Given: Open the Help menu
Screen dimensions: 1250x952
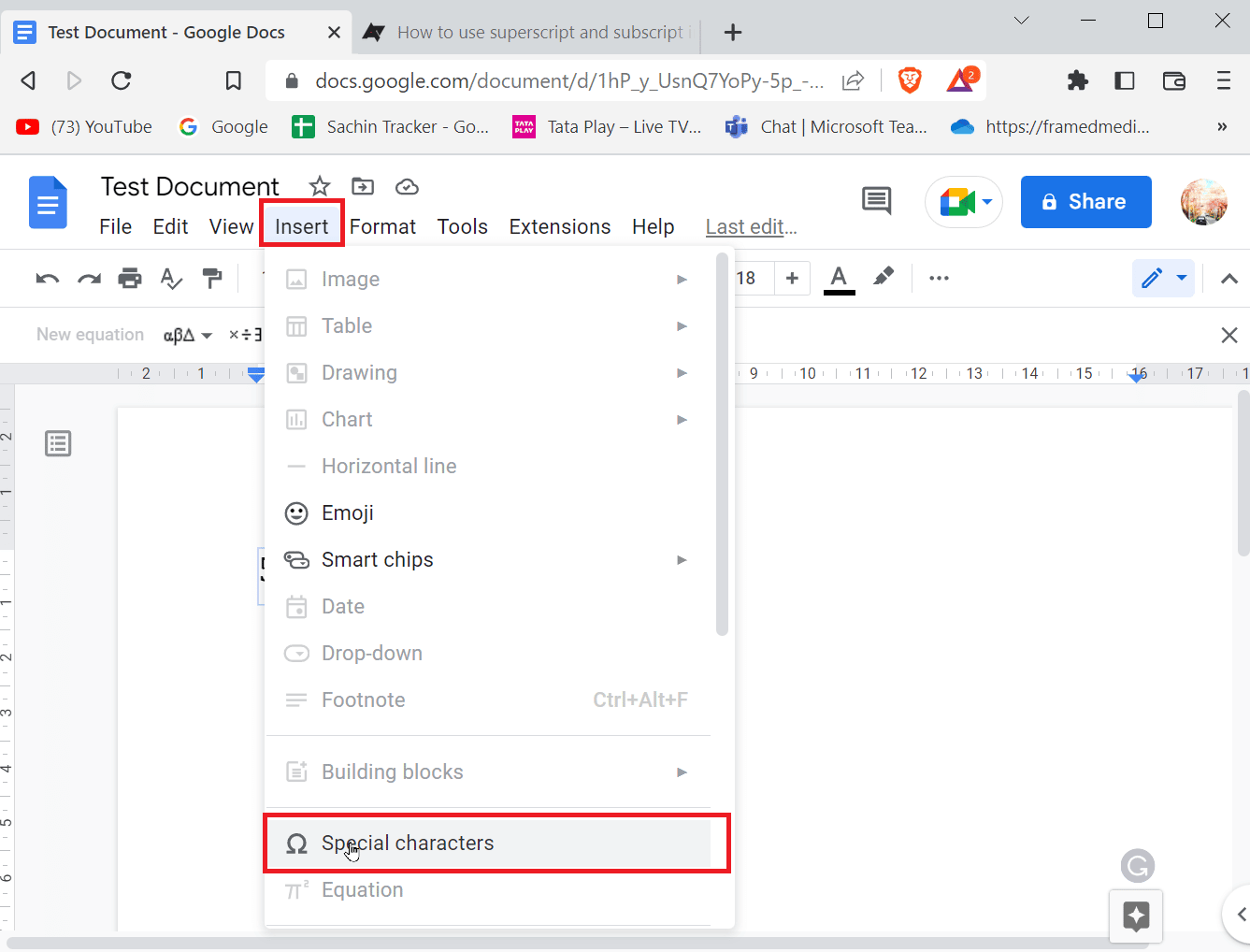Looking at the screenshot, I should coord(653,227).
